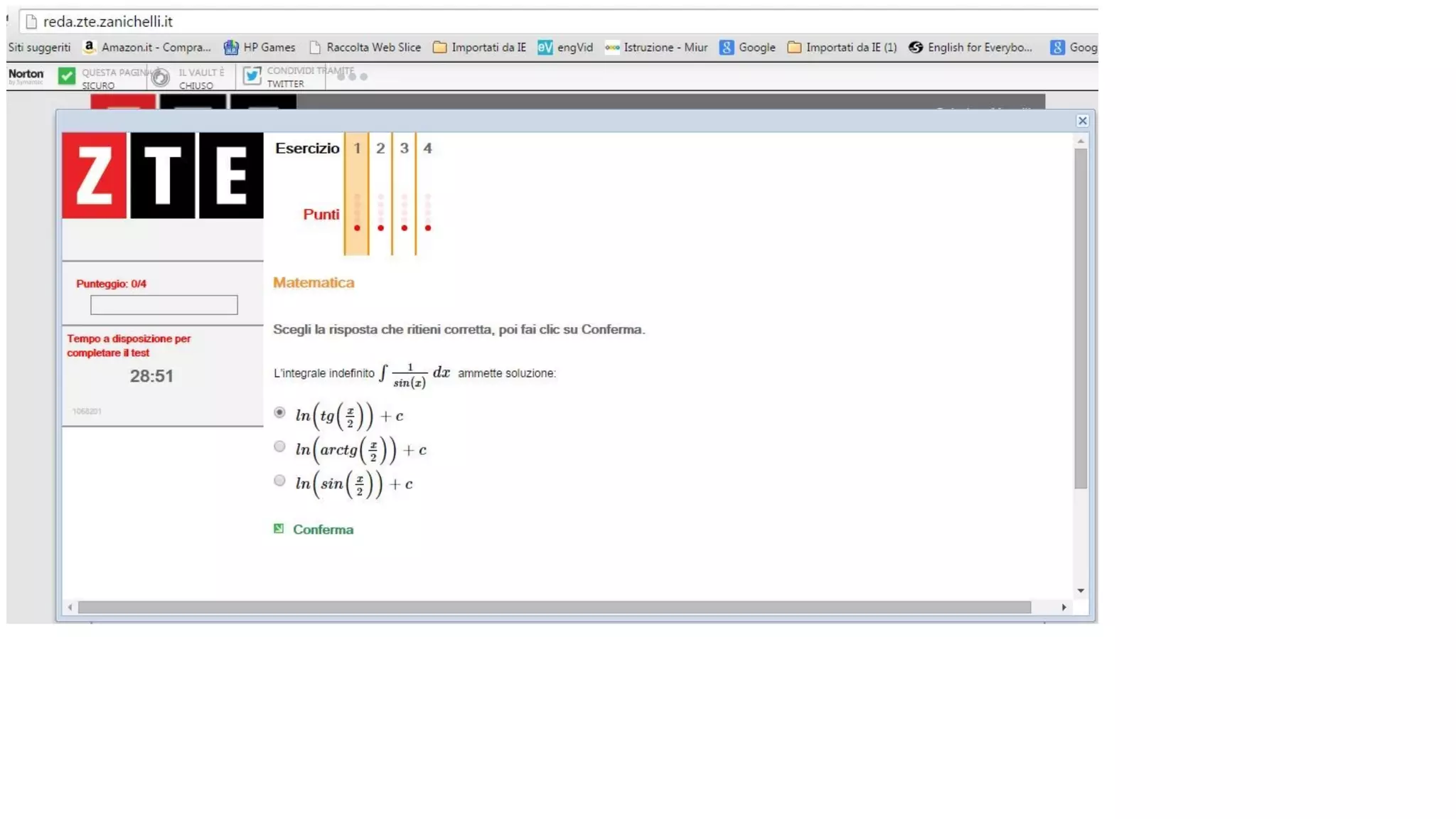1456x819 pixels.
Task: Click the Twitter share icon
Action: pos(252,75)
